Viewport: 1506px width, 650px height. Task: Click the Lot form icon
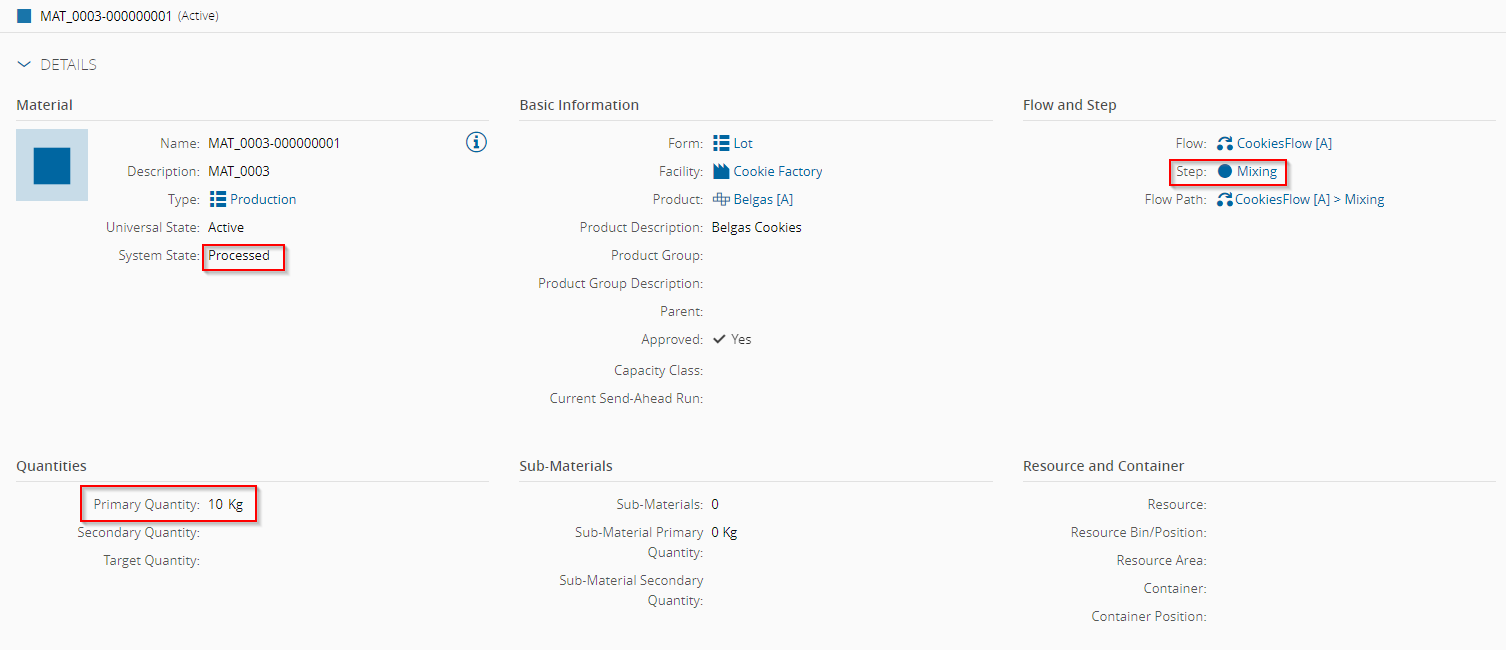(721, 143)
